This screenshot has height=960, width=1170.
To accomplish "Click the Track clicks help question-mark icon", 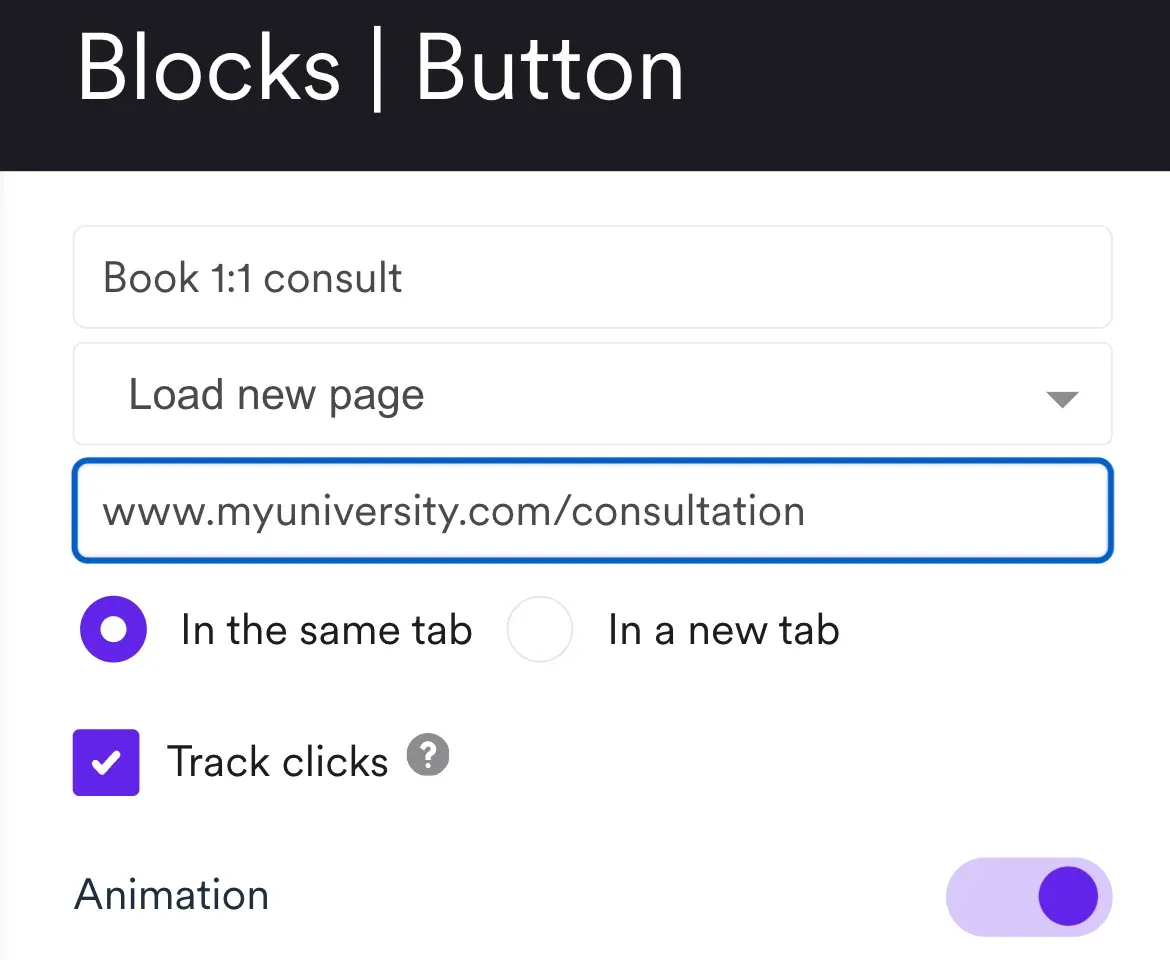I will [428, 755].
